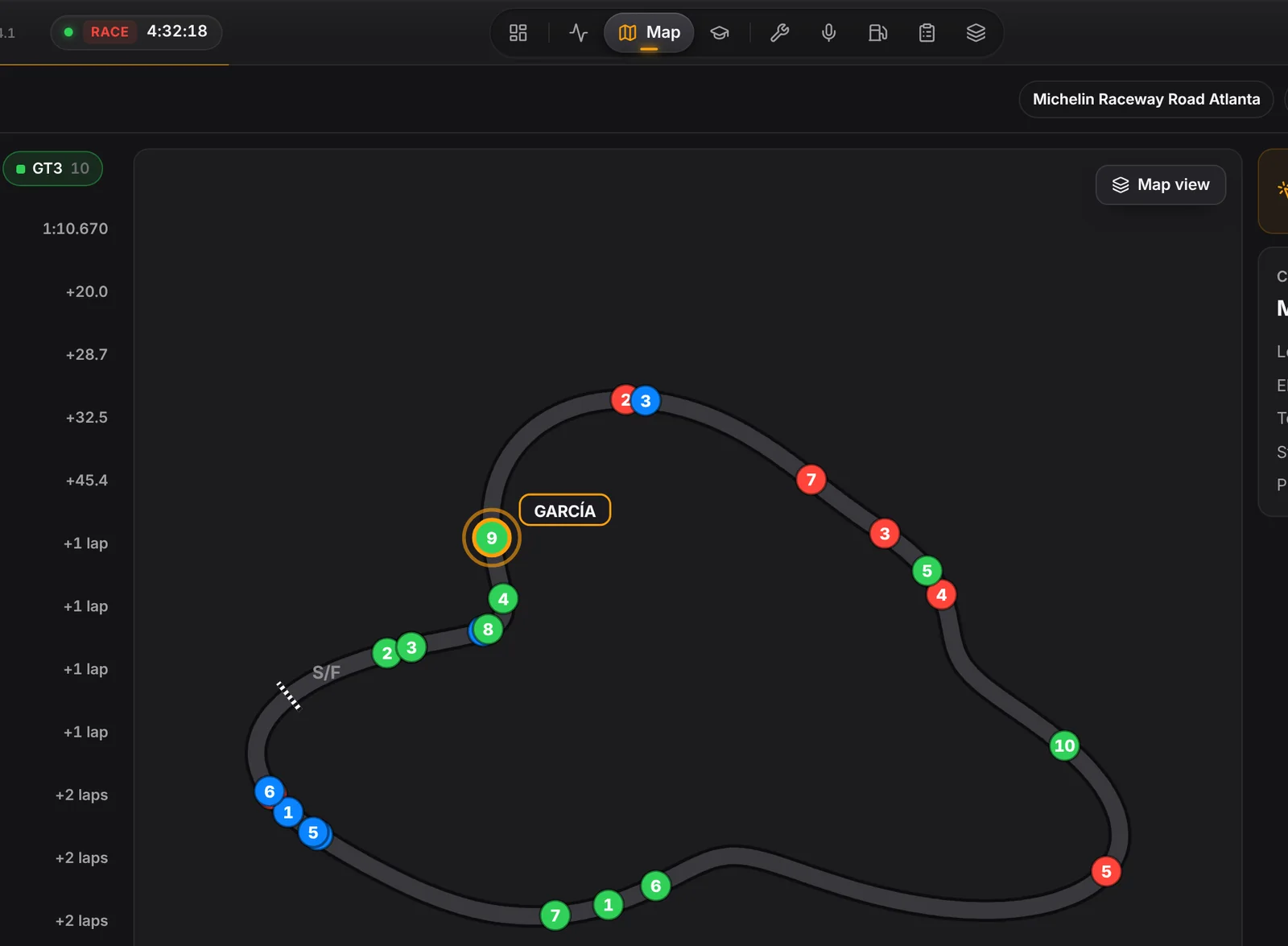Open the microphone voice icon
Image resolution: width=1288 pixels, height=946 pixels.
click(828, 33)
